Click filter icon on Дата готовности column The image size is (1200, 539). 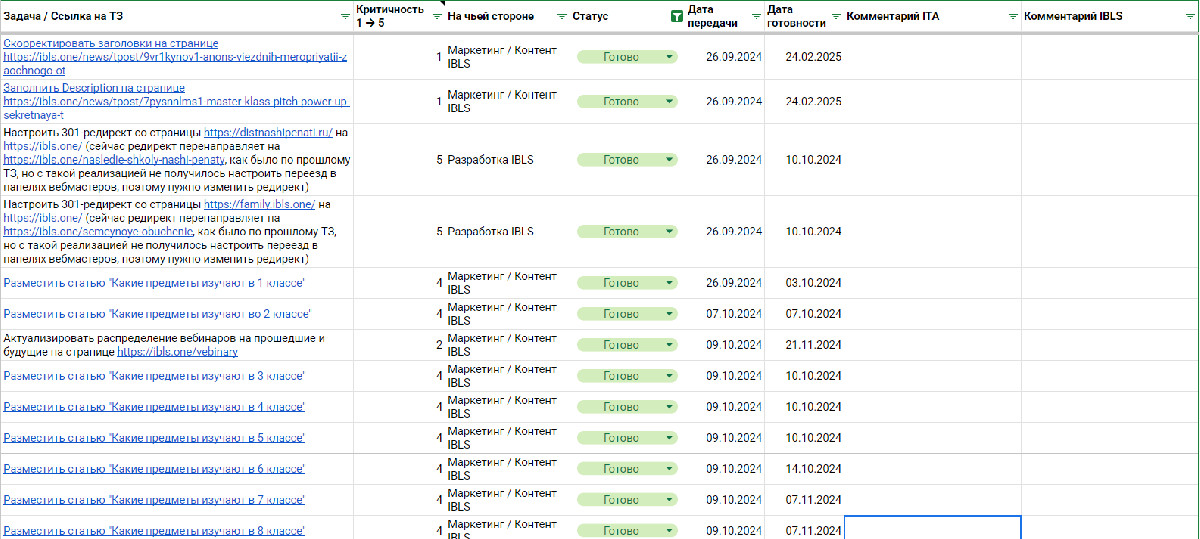[836, 17]
